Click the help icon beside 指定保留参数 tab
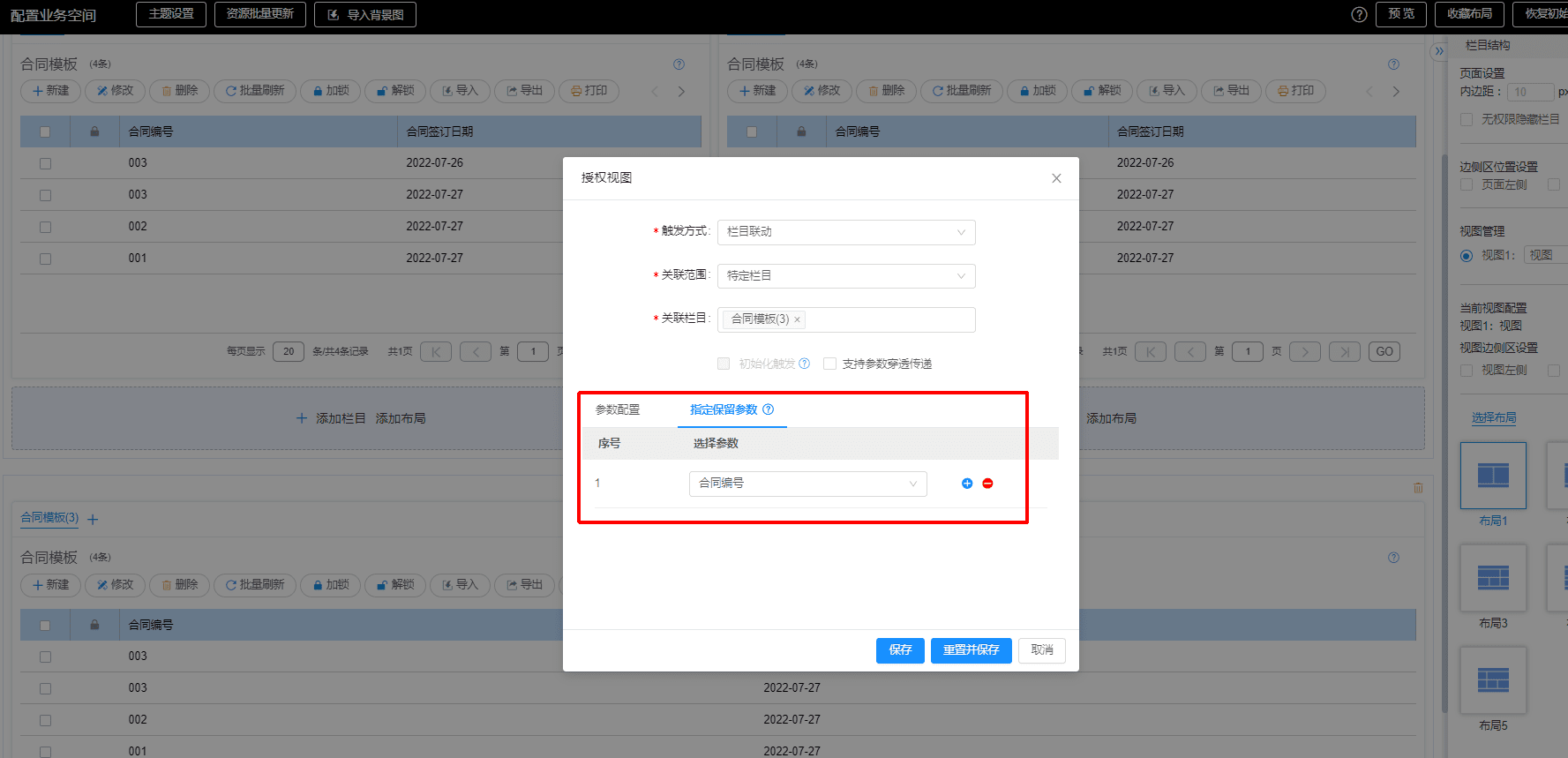1568x758 pixels. (768, 409)
